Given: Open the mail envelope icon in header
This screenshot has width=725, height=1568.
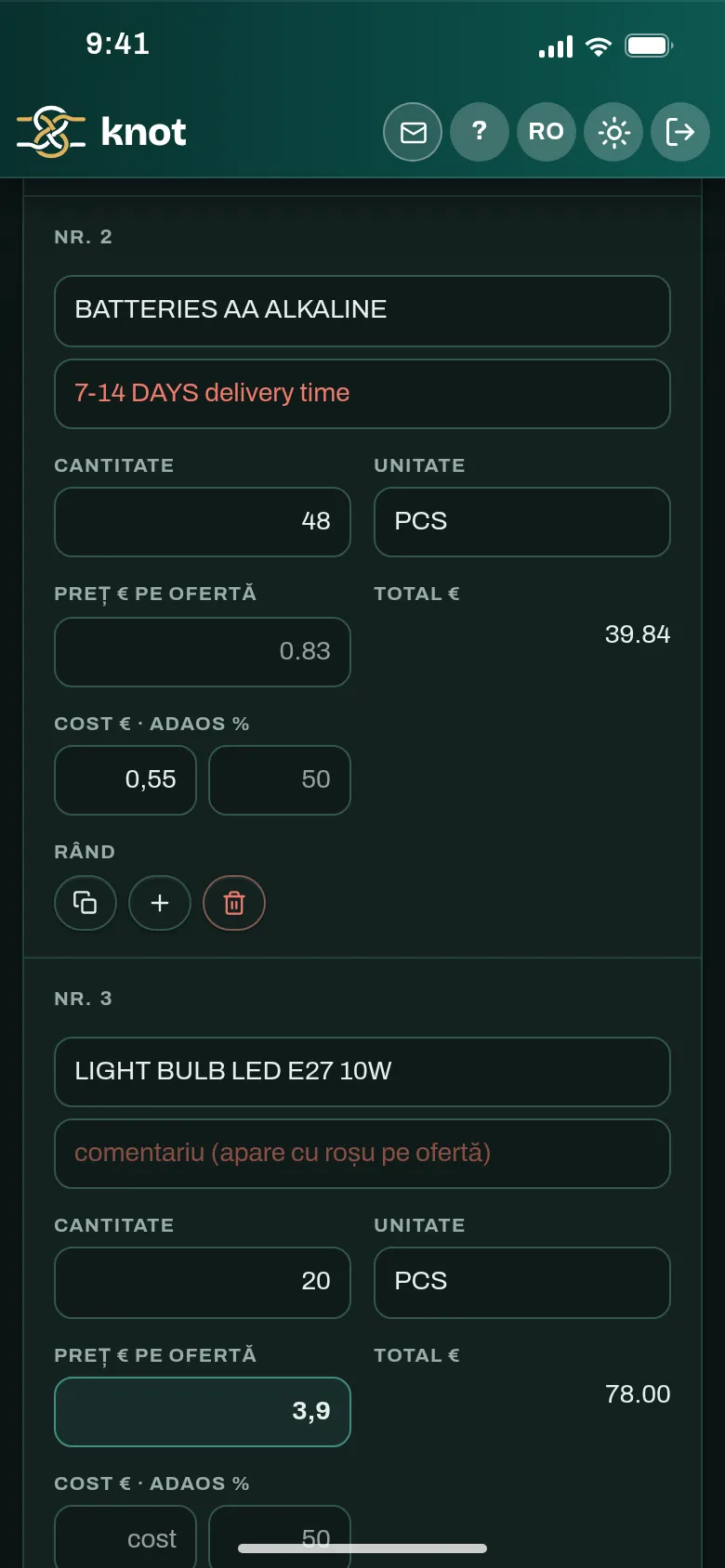Looking at the screenshot, I should point(413,132).
